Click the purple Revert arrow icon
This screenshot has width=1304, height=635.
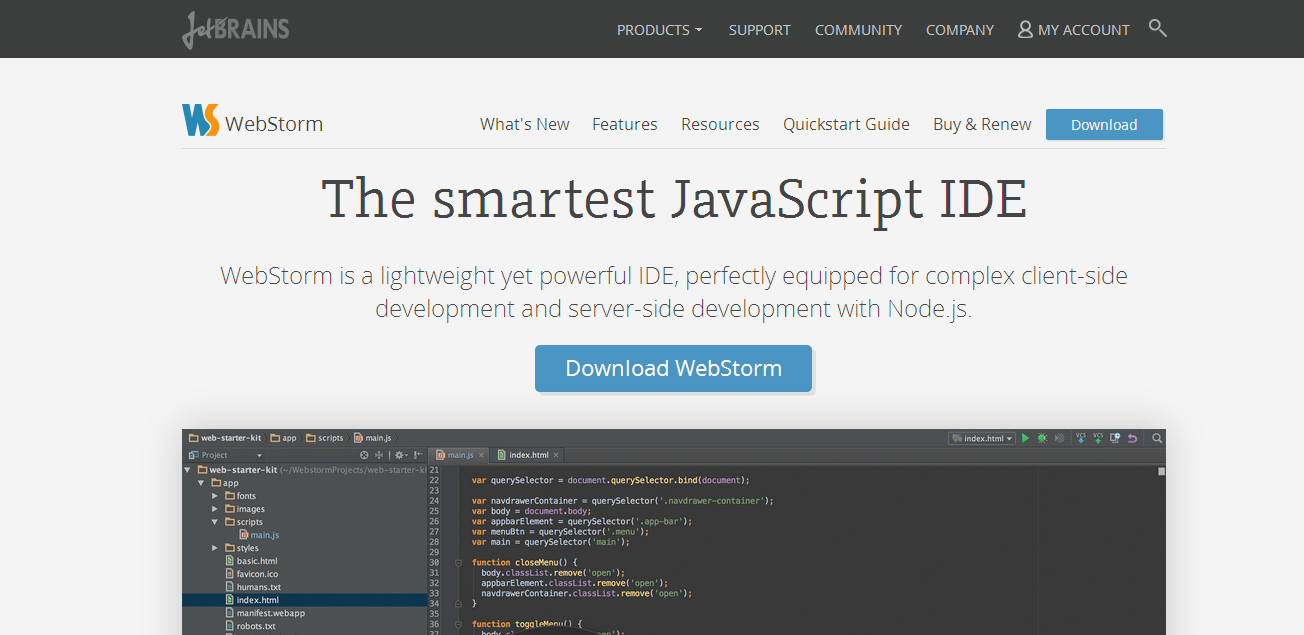tap(1132, 438)
